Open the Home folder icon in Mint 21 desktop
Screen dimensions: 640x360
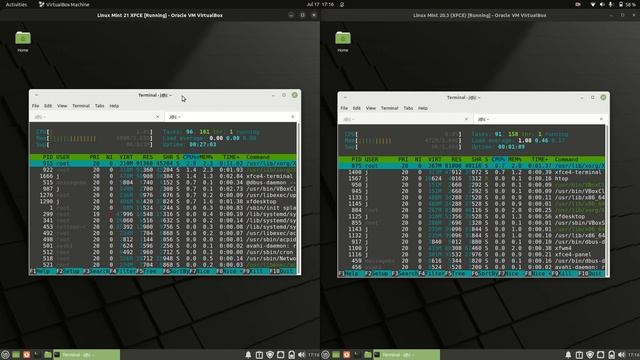click(23, 42)
